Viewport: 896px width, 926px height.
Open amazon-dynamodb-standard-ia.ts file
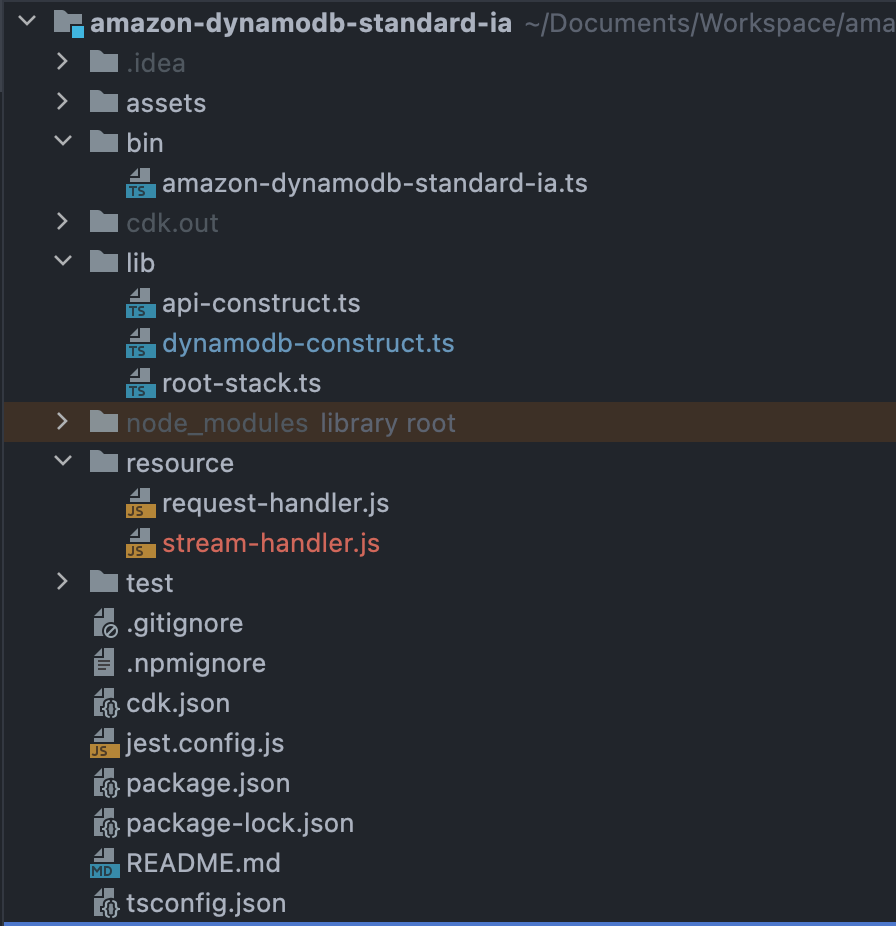tap(374, 183)
